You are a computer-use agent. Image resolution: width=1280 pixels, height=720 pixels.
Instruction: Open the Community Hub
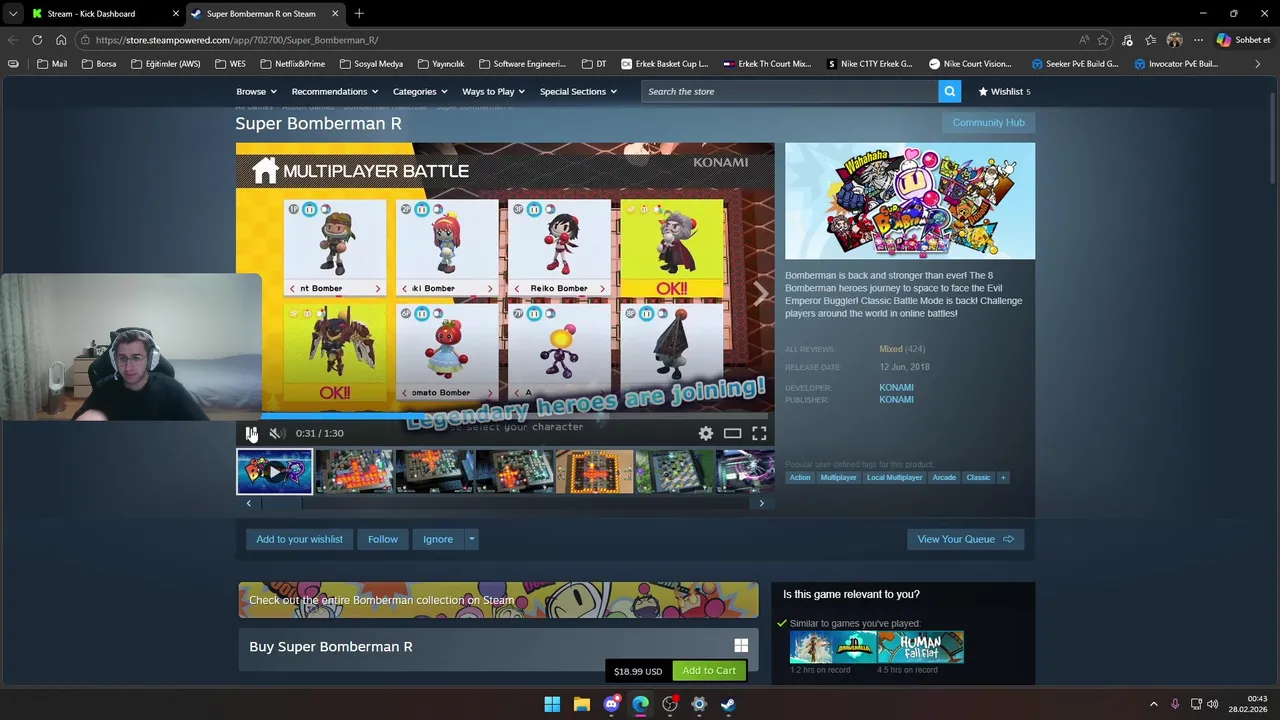tap(988, 122)
